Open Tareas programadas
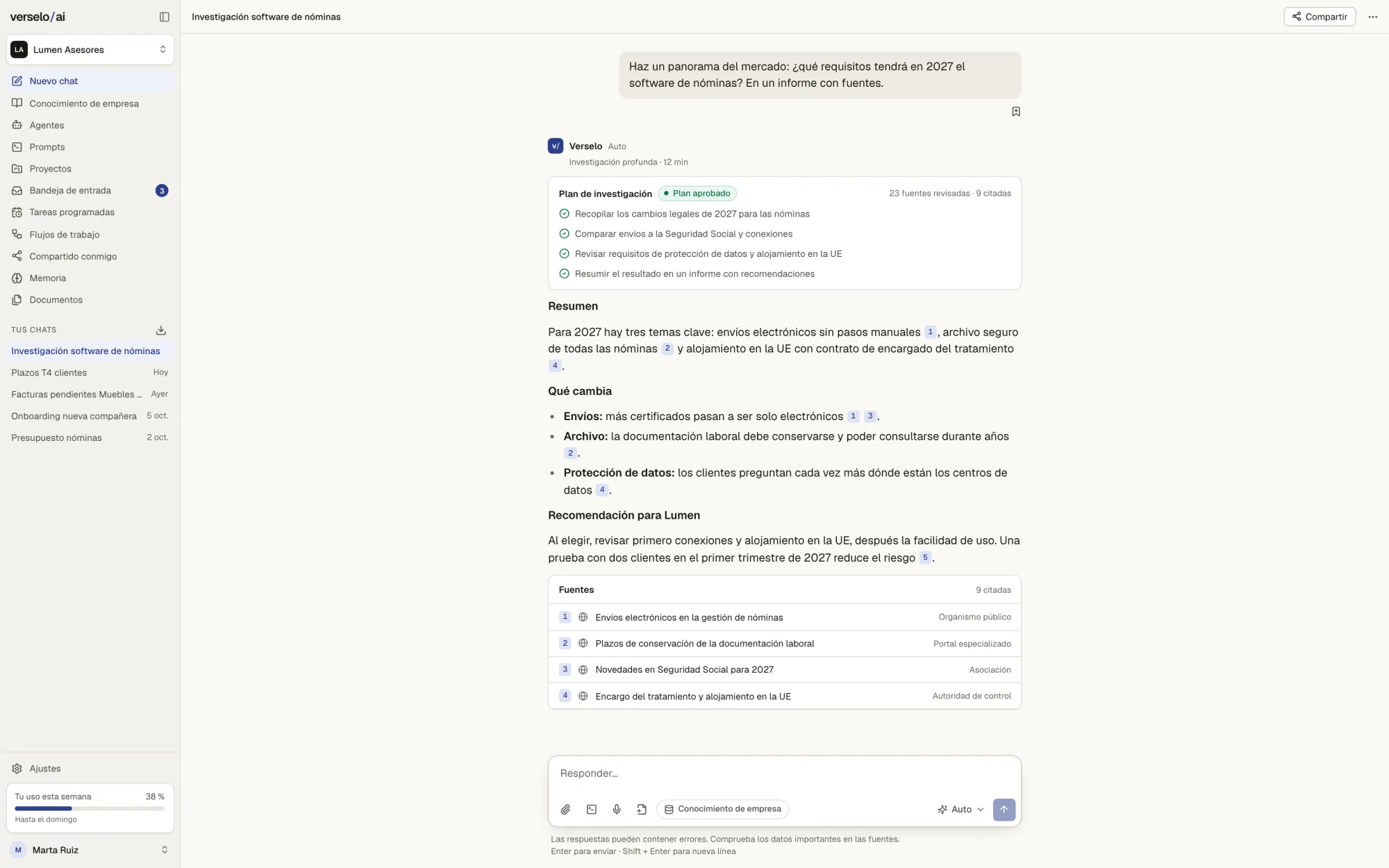 pyautogui.click(x=90, y=212)
